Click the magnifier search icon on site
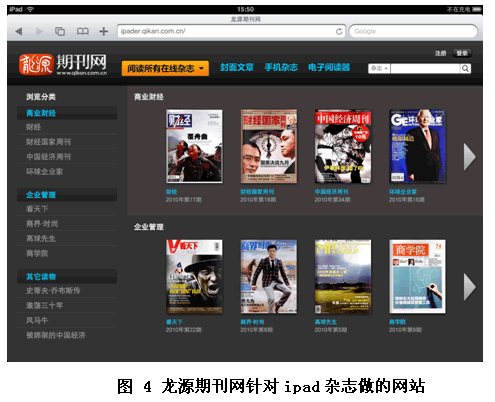The width and height of the screenshot is (495, 402). 465,68
